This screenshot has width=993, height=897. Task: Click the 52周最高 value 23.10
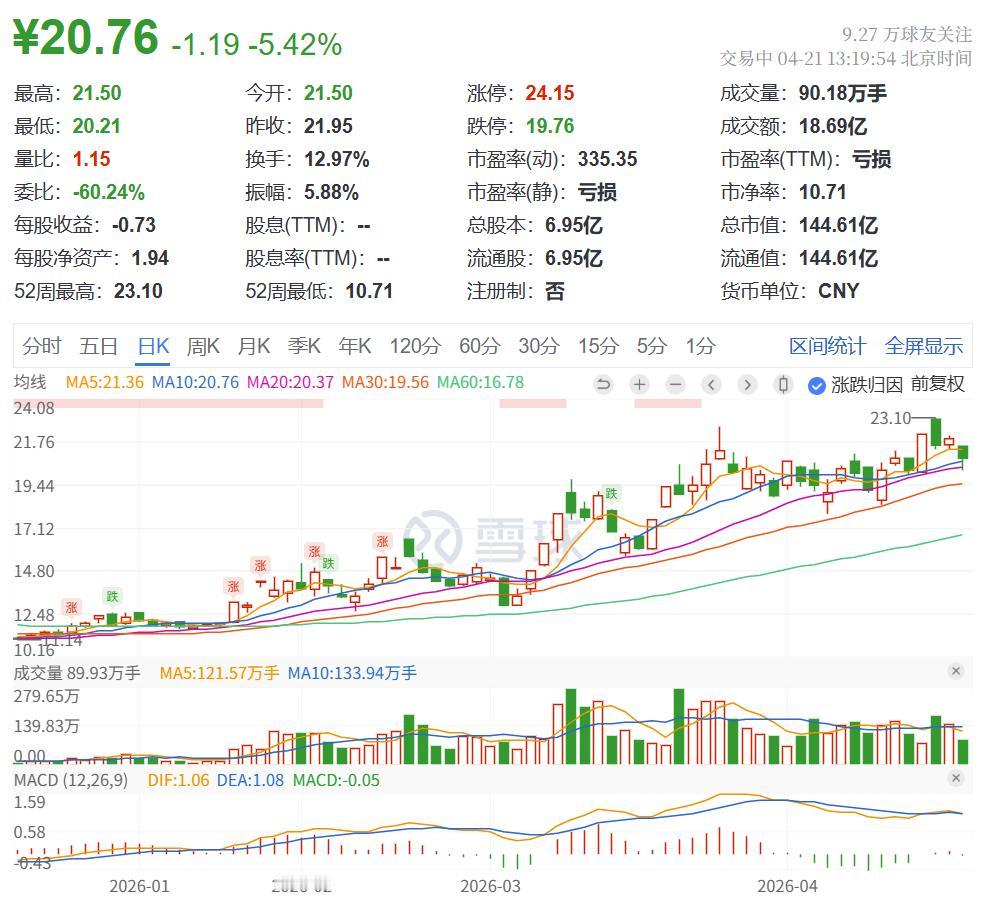click(x=138, y=291)
